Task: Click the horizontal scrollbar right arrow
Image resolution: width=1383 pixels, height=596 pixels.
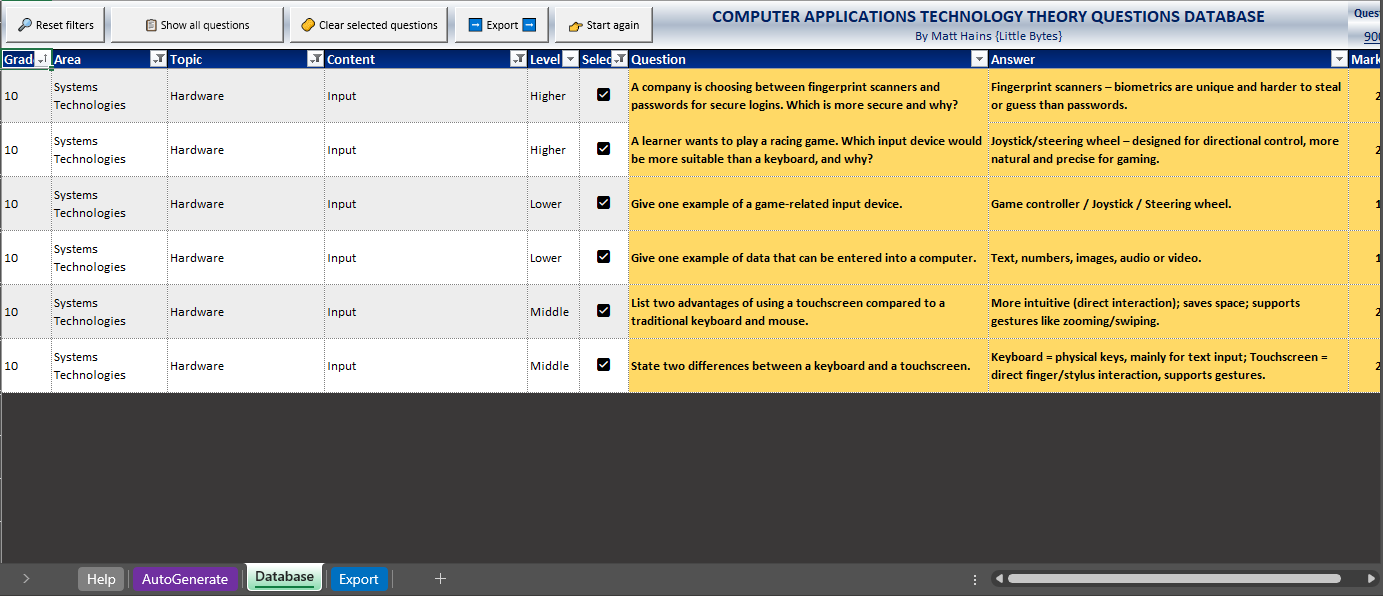Action: point(1371,578)
